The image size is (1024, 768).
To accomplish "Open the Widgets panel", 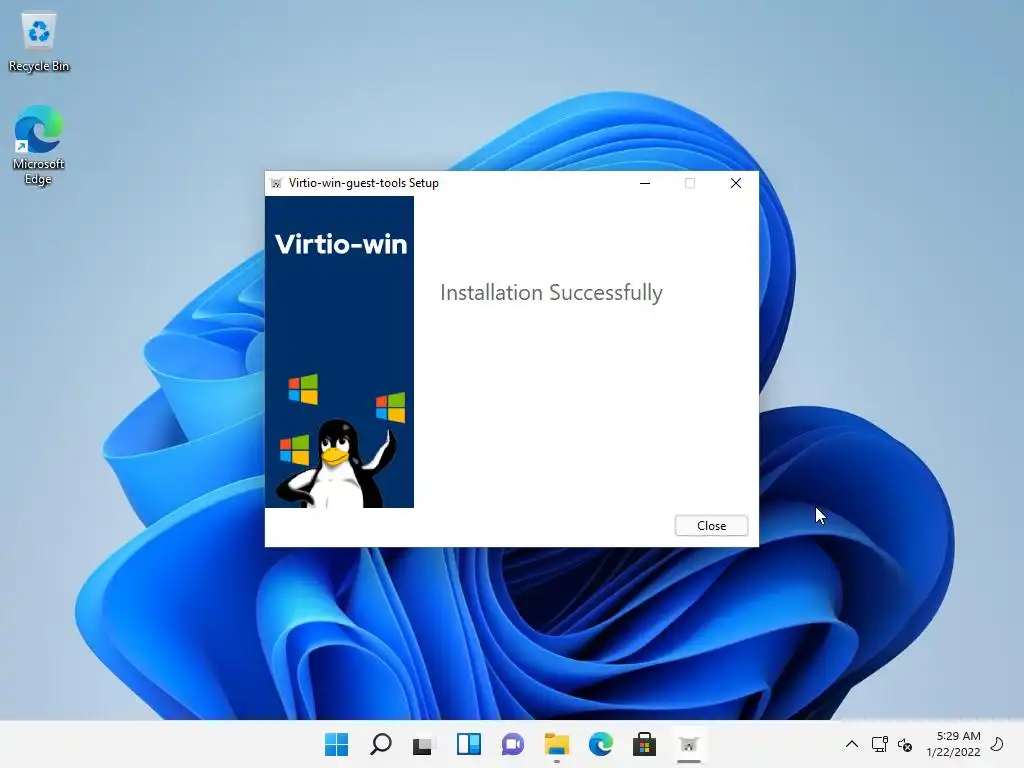I will (x=468, y=744).
